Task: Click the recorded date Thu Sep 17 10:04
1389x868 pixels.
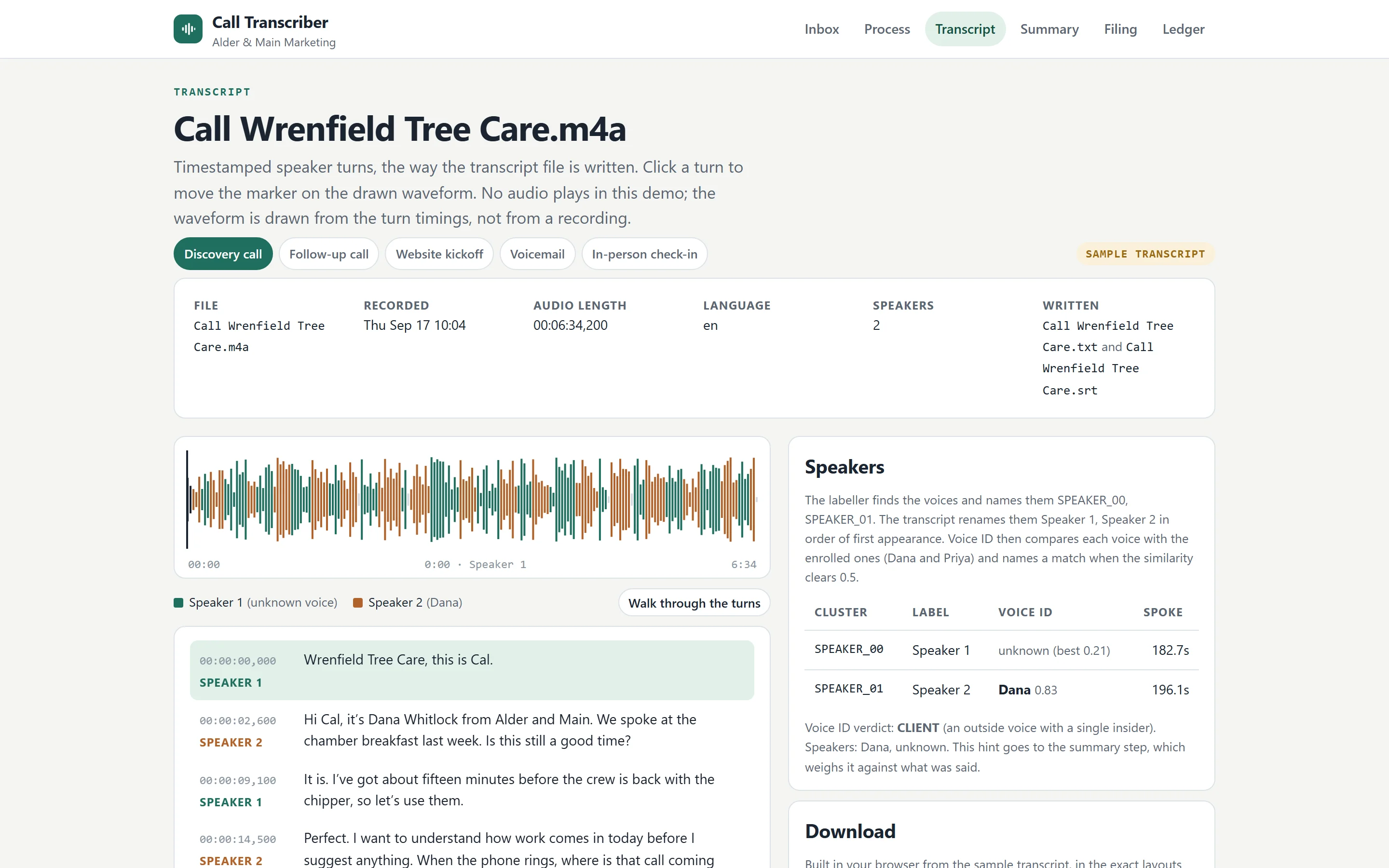Action: pyautogui.click(x=414, y=325)
